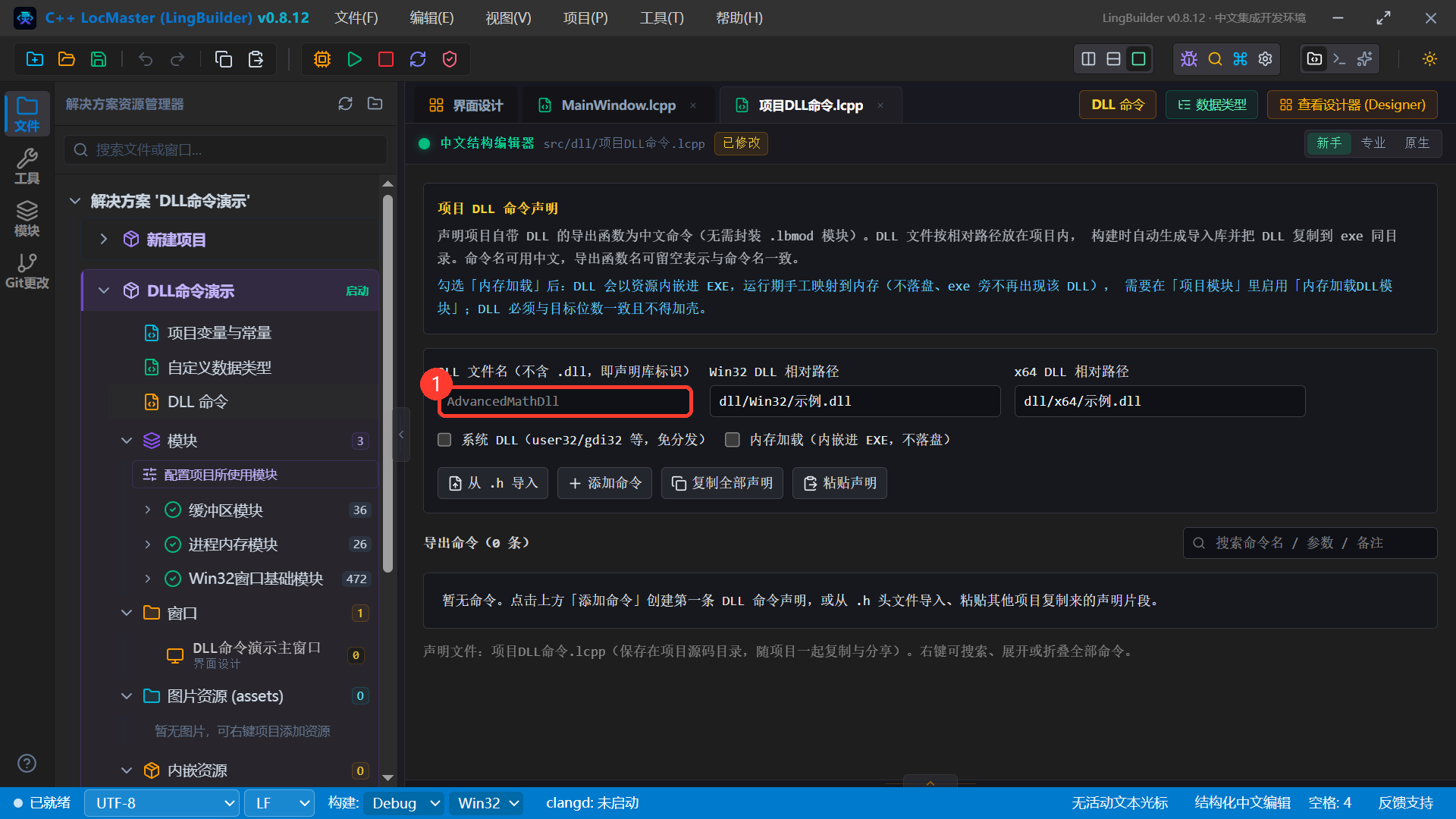Open the debug bug icon
The width and height of the screenshot is (1456, 819).
(x=1189, y=59)
